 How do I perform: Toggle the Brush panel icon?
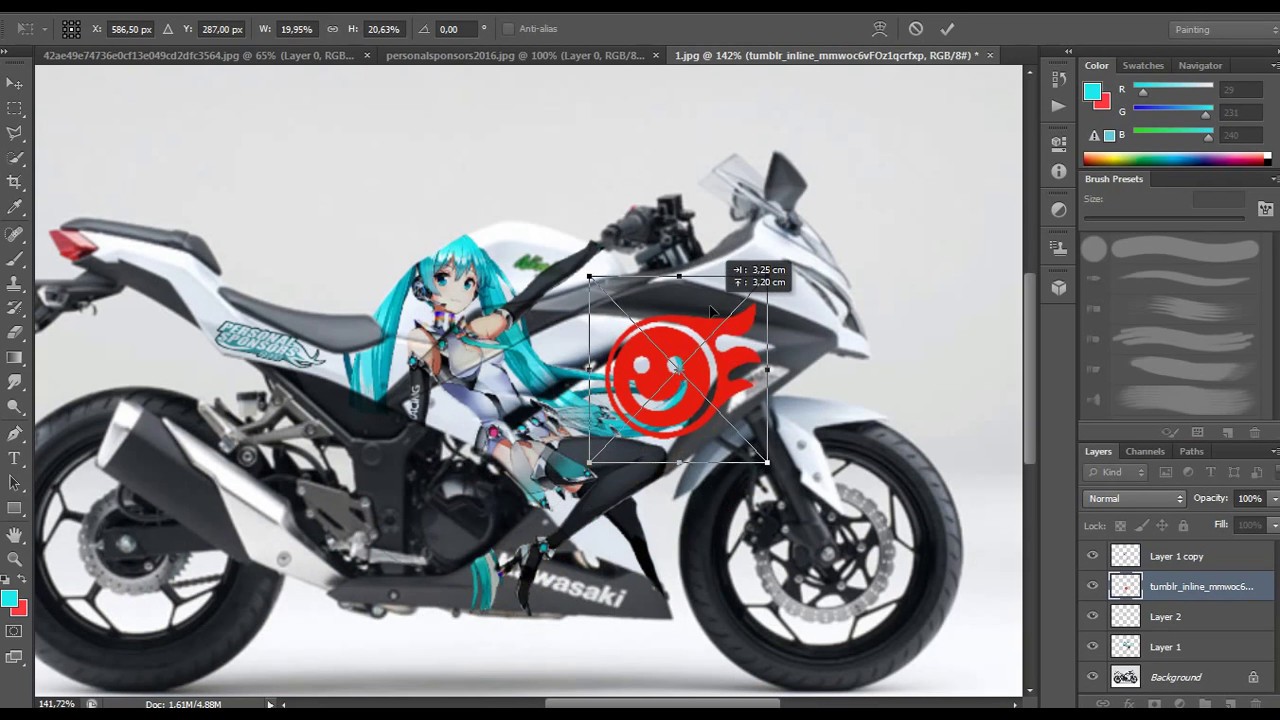pos(1266,209)
